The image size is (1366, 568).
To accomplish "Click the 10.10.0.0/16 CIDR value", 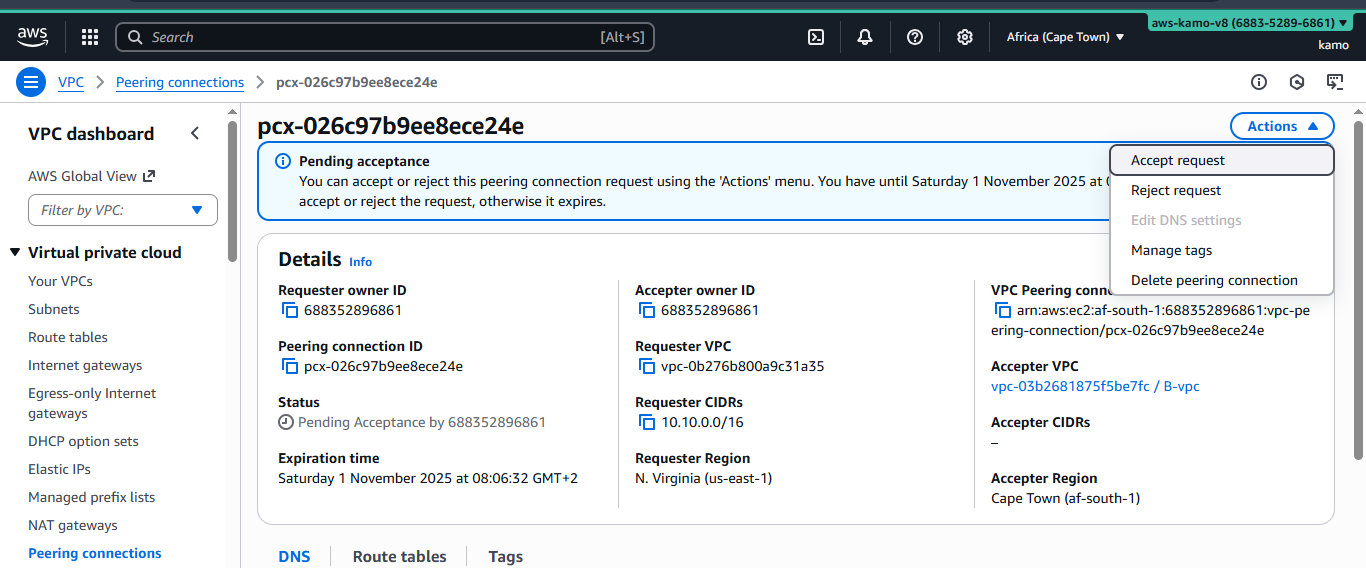I will pyautogui.click(x=703, y=422).
